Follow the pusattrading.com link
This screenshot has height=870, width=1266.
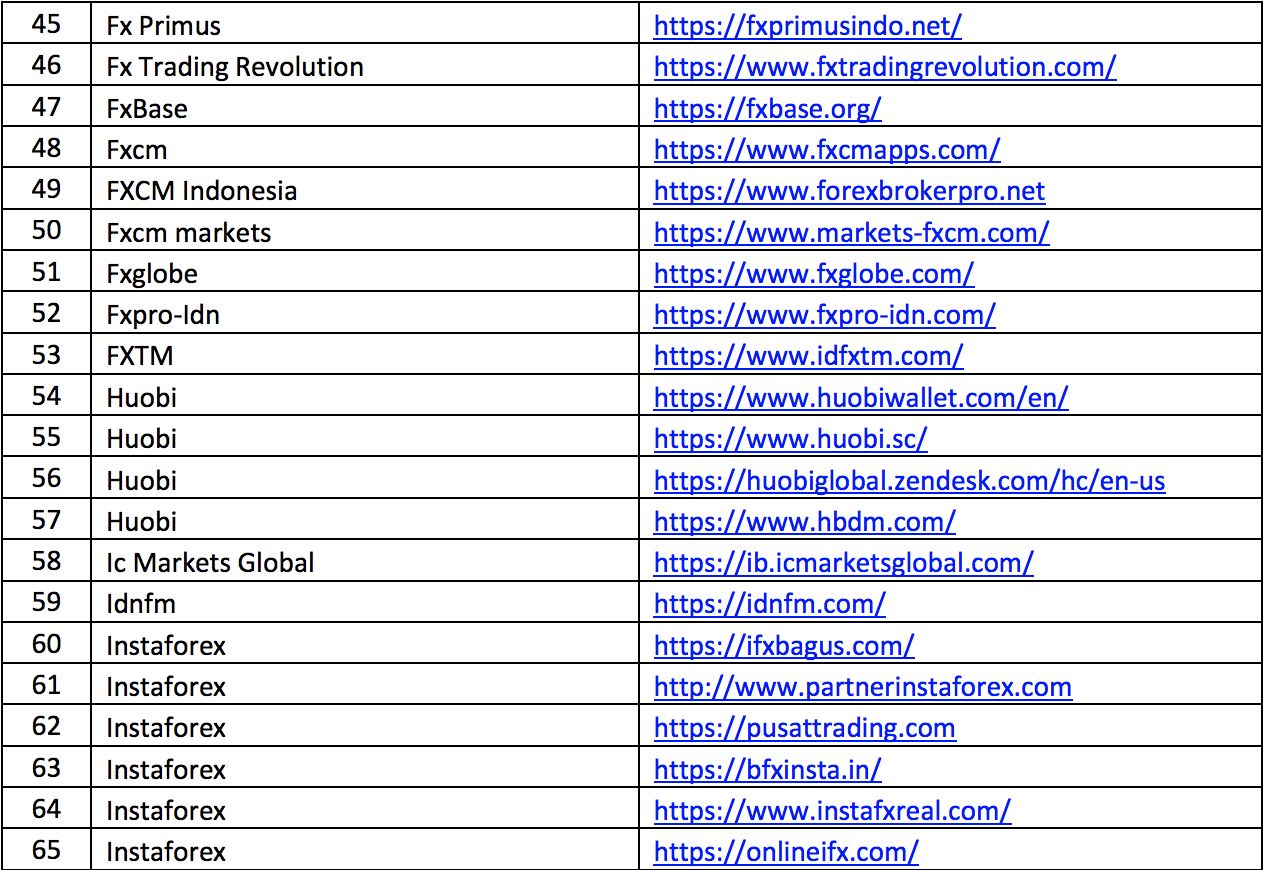[x=805, y=728]
